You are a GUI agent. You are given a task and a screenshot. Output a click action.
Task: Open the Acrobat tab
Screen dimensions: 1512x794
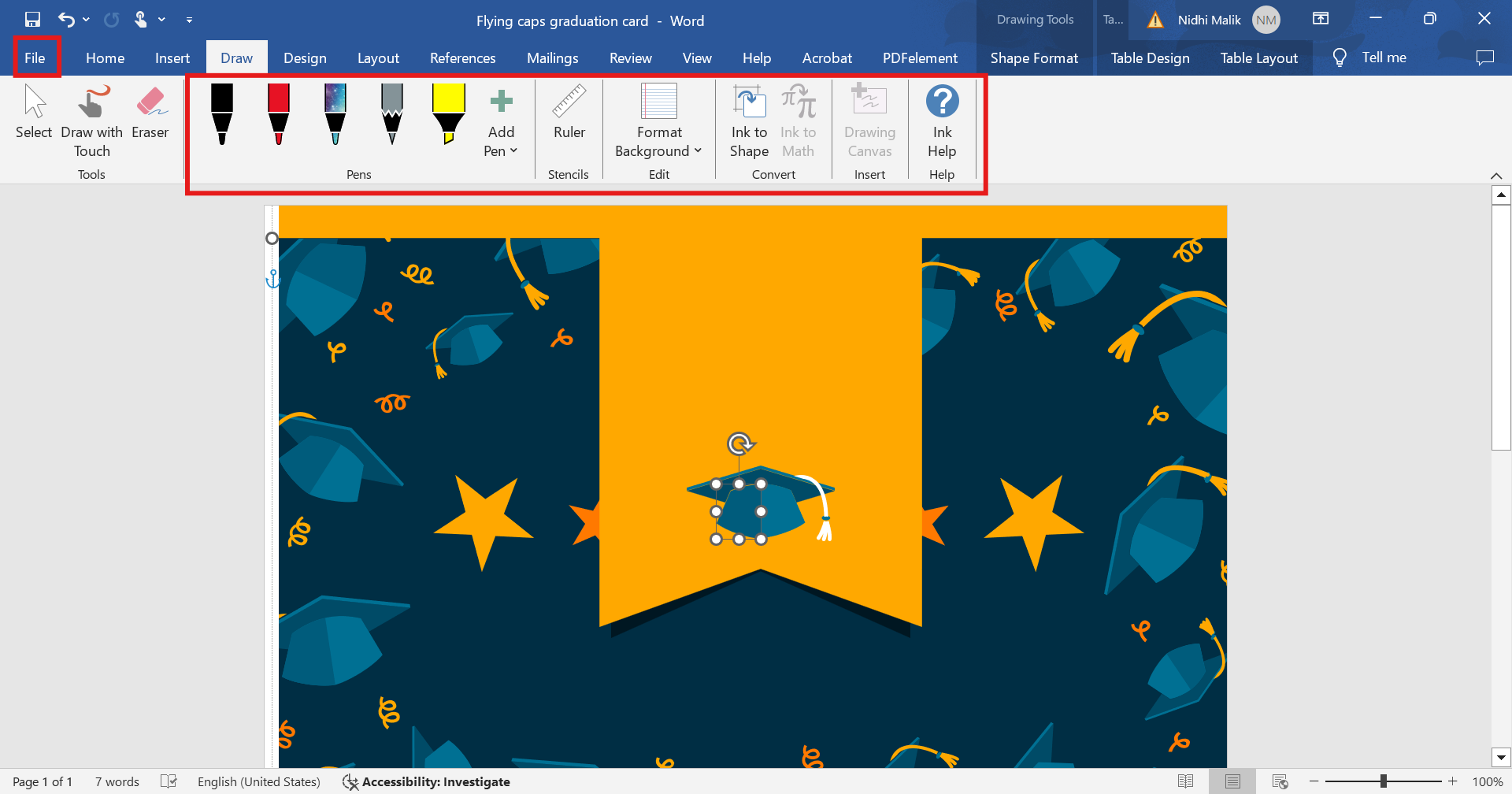[x=827, y=58]
